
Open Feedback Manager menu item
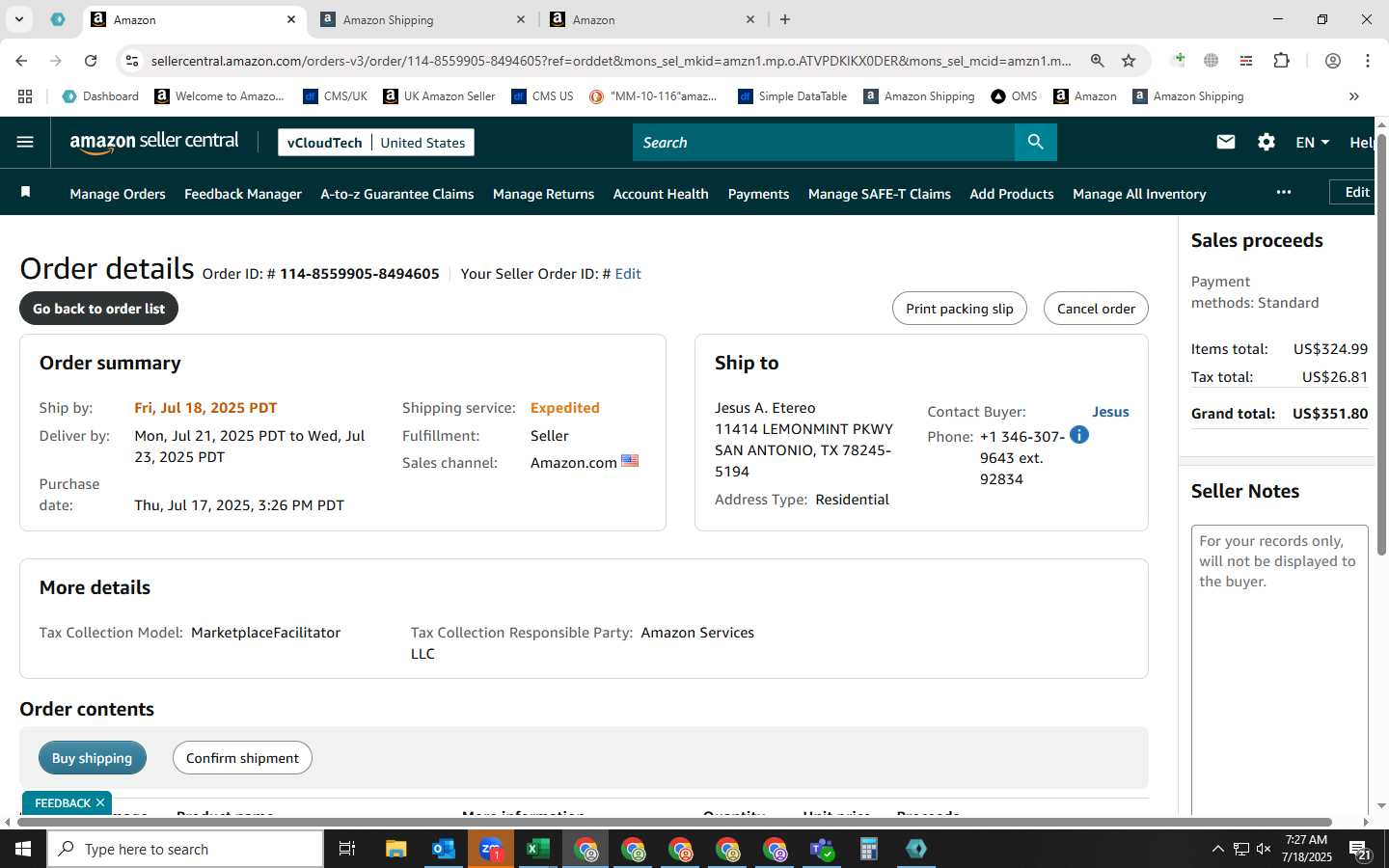point(243,194)
